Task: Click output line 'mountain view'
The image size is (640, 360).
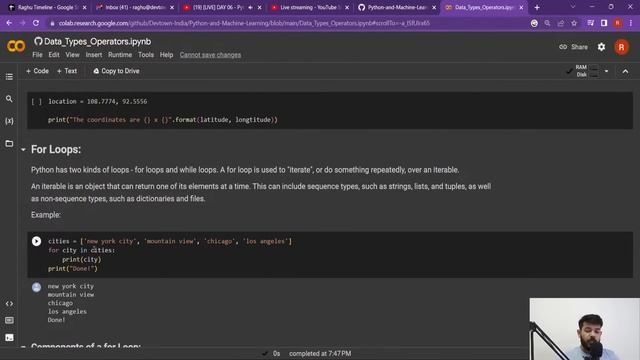Action: [71, 295]
